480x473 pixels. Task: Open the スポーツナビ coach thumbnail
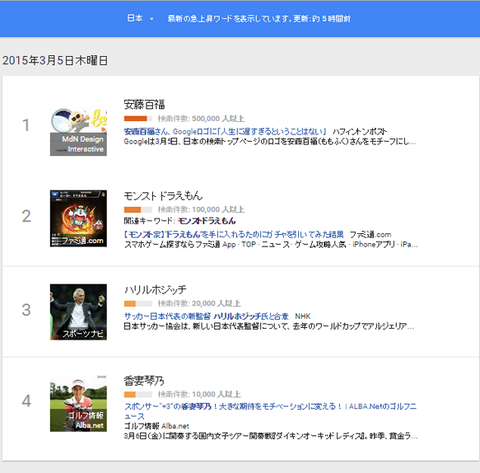(78, 312)
